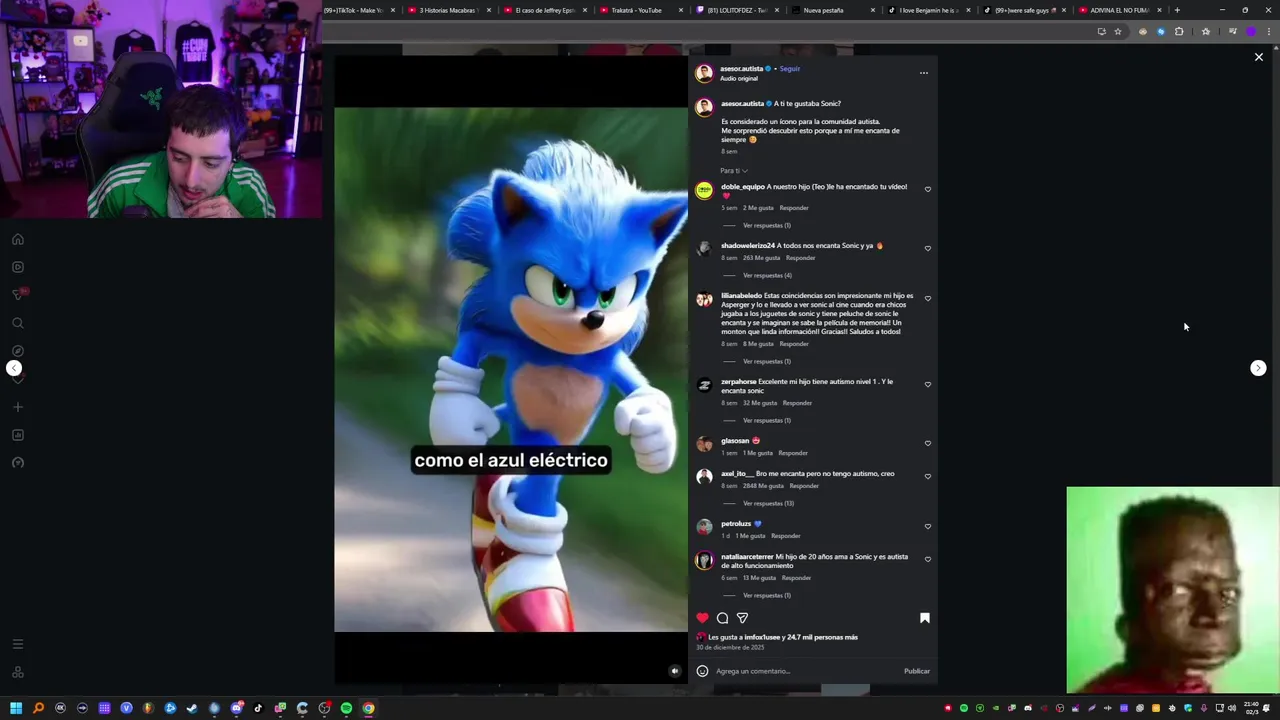Unlike the post with the red heart
Viewport: 1280px width, 720px height.
[x=702, y=618]
